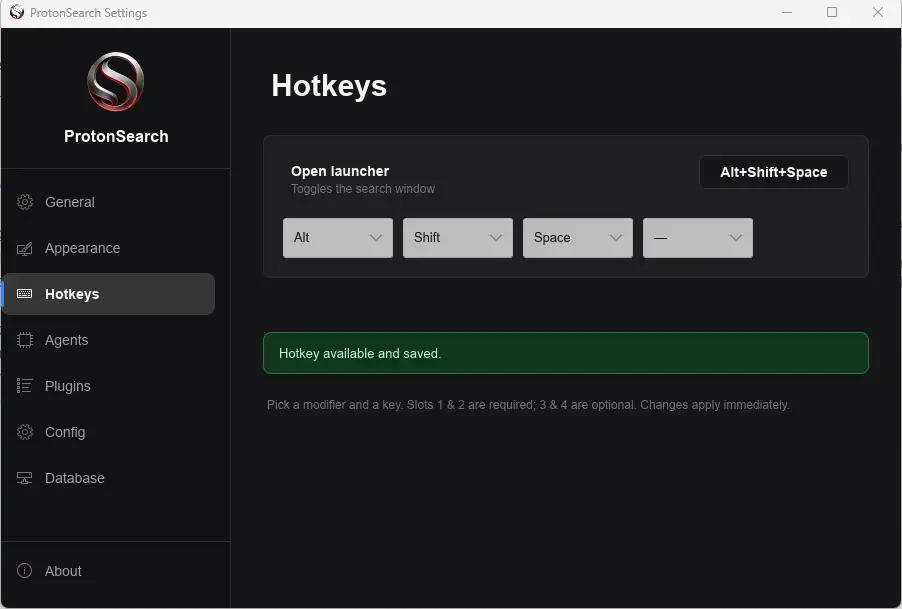Click the 'Pick a modifier and a key' hint
Screen dimensions: 902x609
[528, 405]
